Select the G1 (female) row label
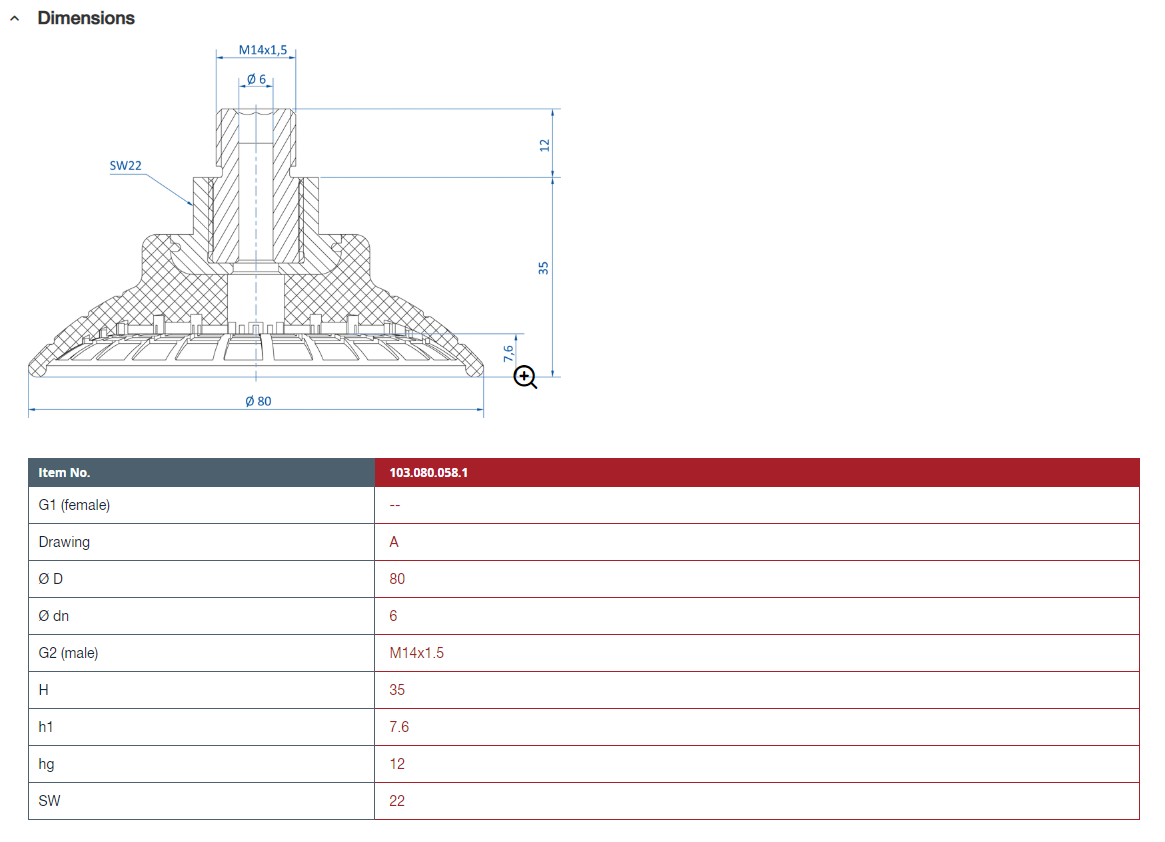1165x842 pixels. (74, 505)
